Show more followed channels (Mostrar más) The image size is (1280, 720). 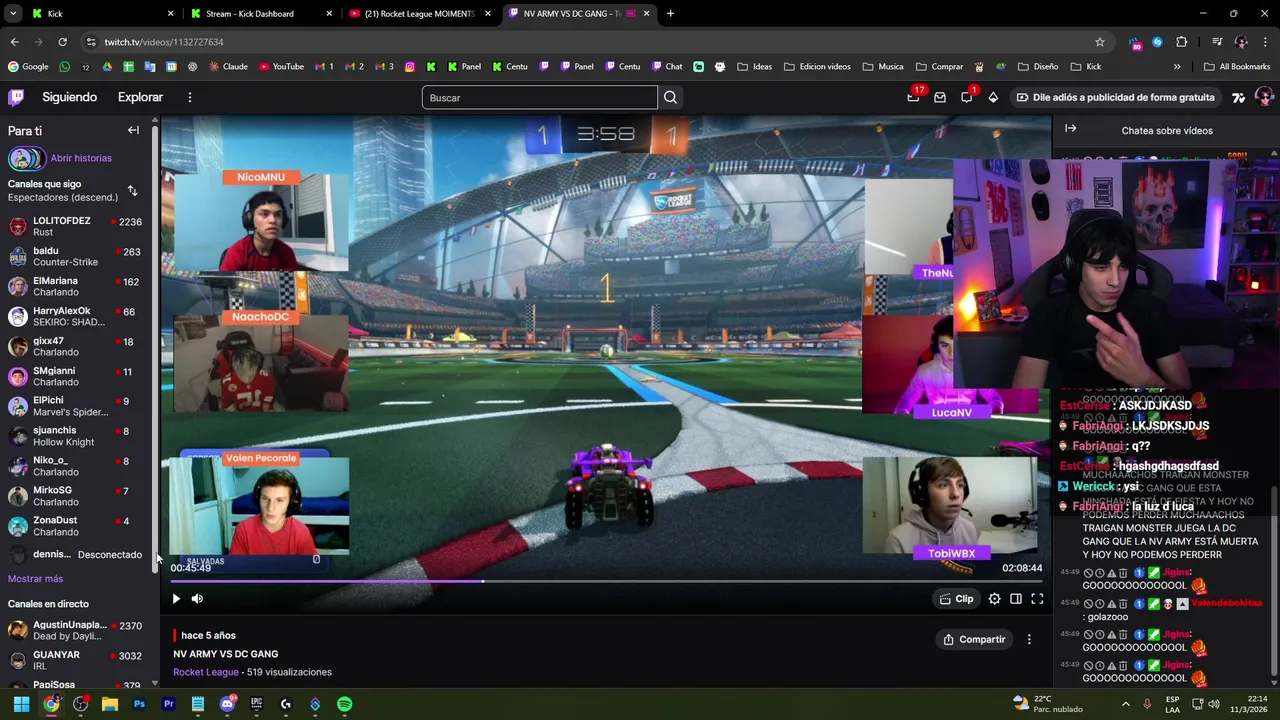[35, 579]
